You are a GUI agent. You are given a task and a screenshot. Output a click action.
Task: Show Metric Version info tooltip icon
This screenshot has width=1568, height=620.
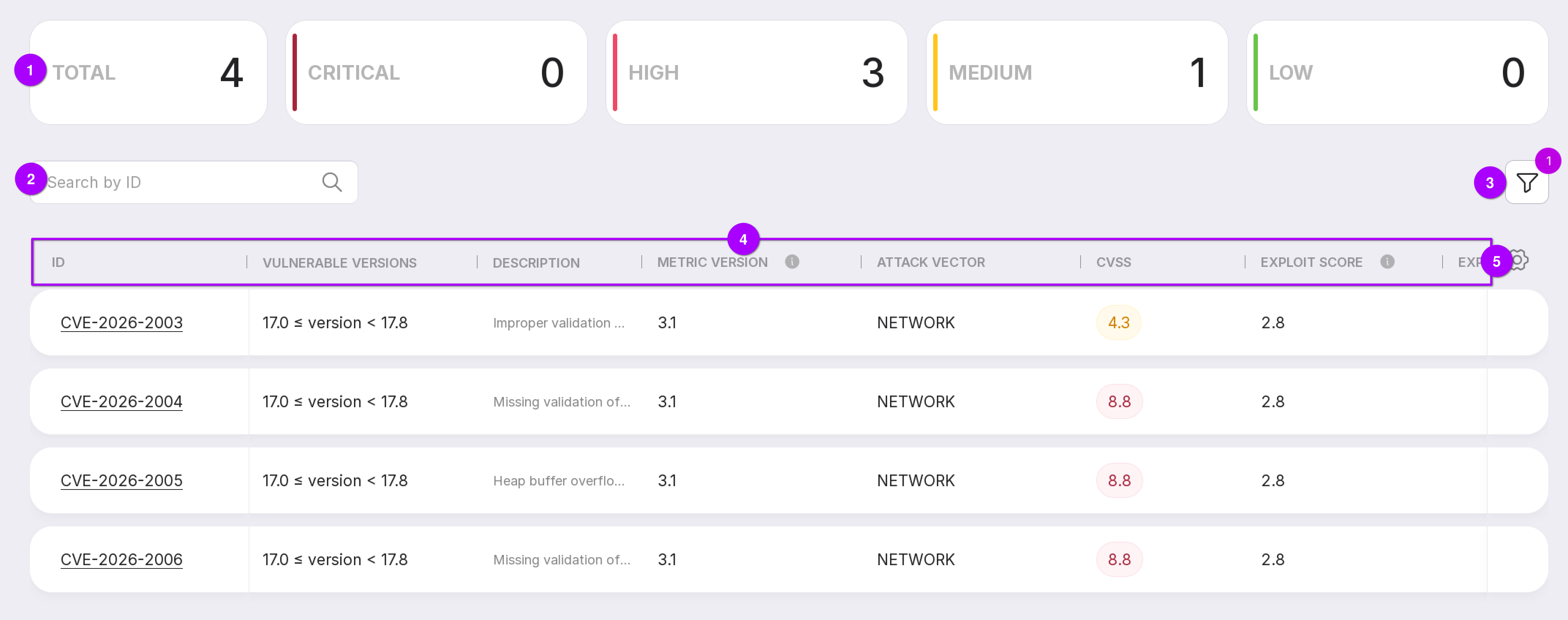pyautogui.click(x=791, y=262)
